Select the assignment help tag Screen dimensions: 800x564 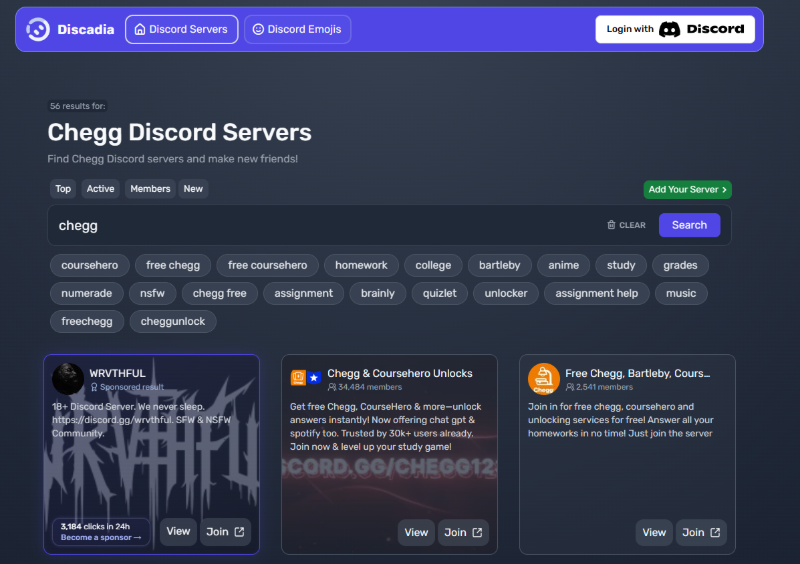596,293
